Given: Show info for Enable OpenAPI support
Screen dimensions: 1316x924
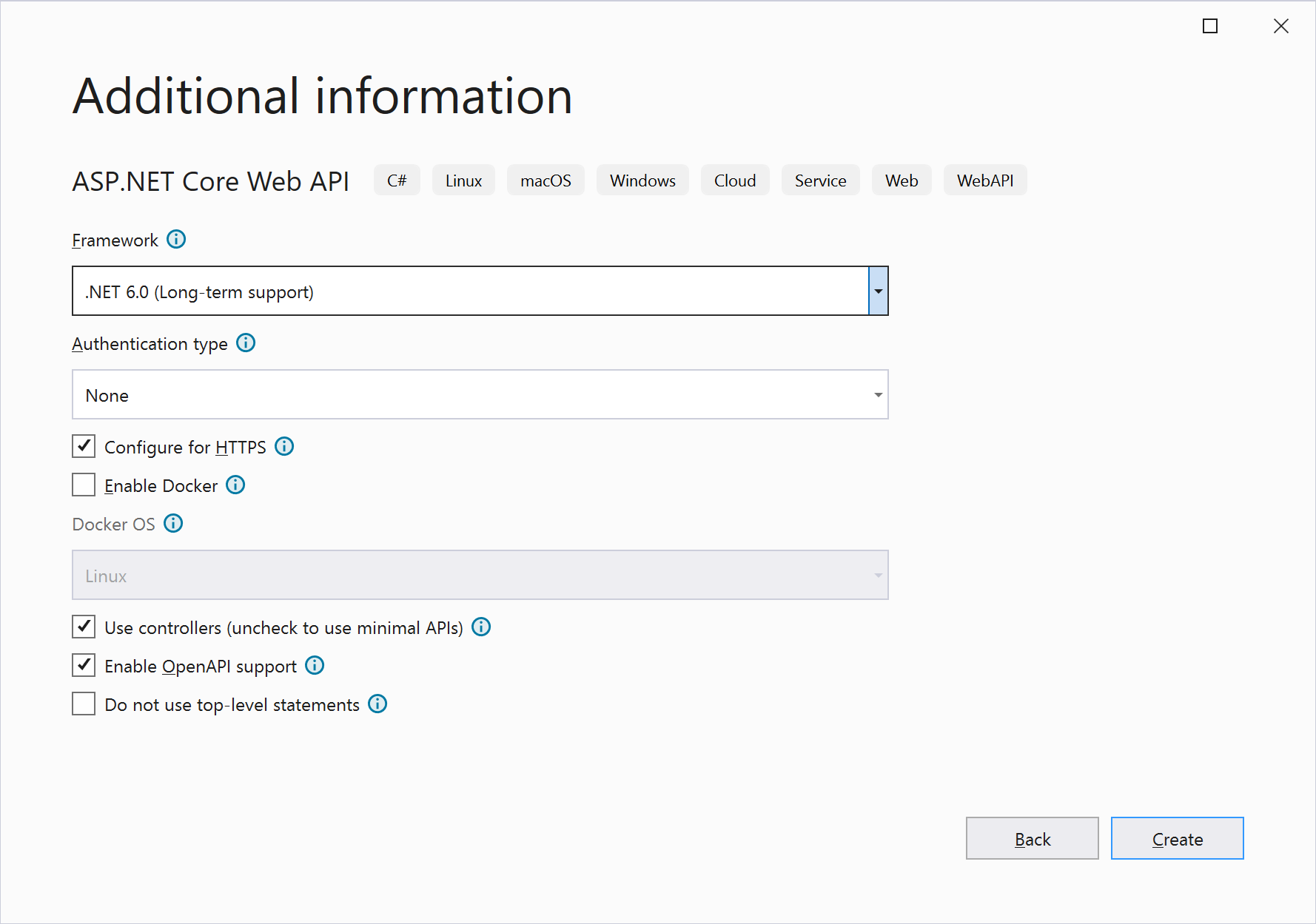Looking at the screenshot, I should tap(315, 665).
